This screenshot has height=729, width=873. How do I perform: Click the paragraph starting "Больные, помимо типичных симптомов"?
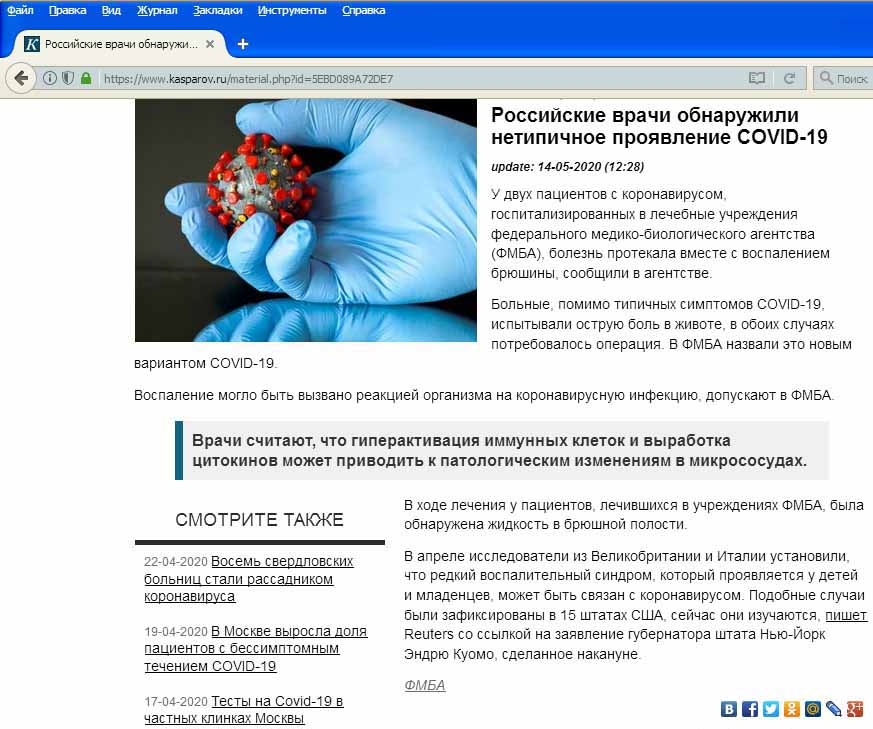pos(493,334)
